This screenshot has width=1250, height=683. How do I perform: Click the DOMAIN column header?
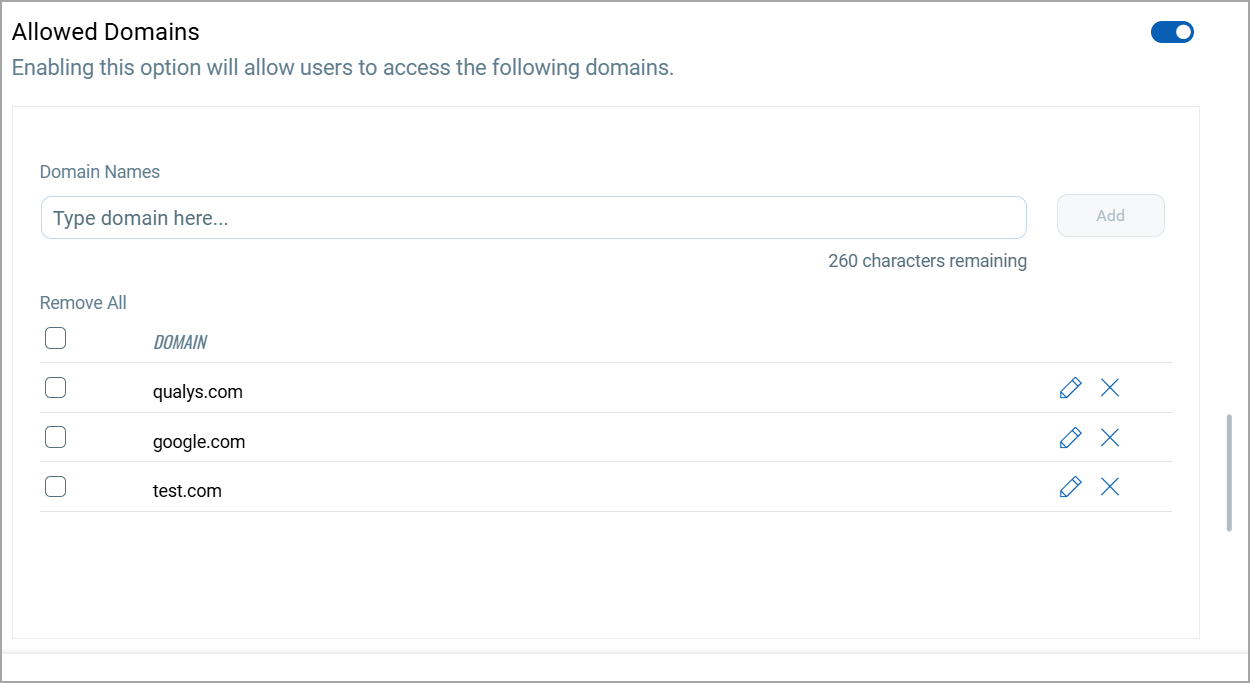[180, 342]
